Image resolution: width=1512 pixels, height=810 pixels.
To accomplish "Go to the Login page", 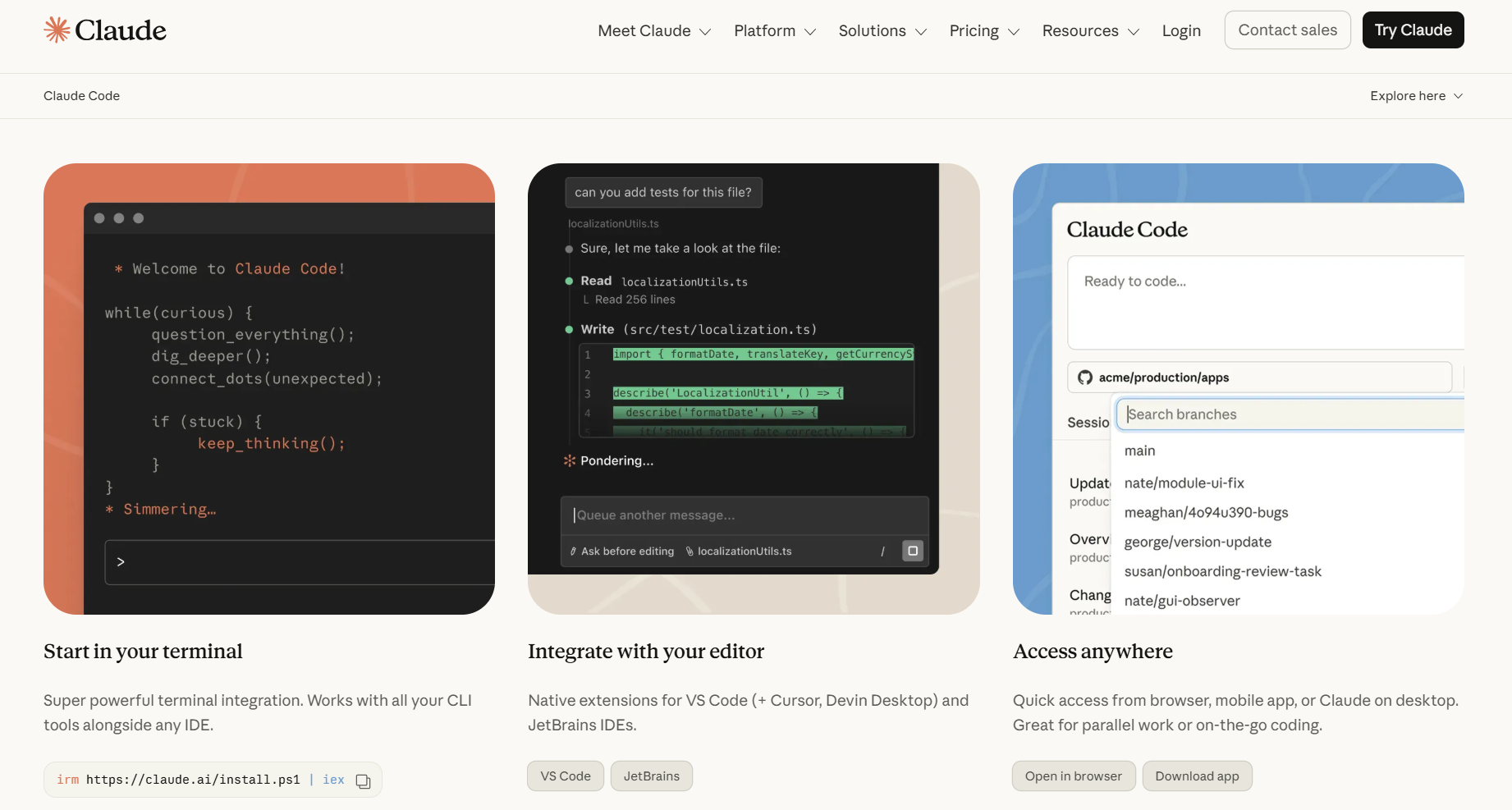I will point(1181,31).
